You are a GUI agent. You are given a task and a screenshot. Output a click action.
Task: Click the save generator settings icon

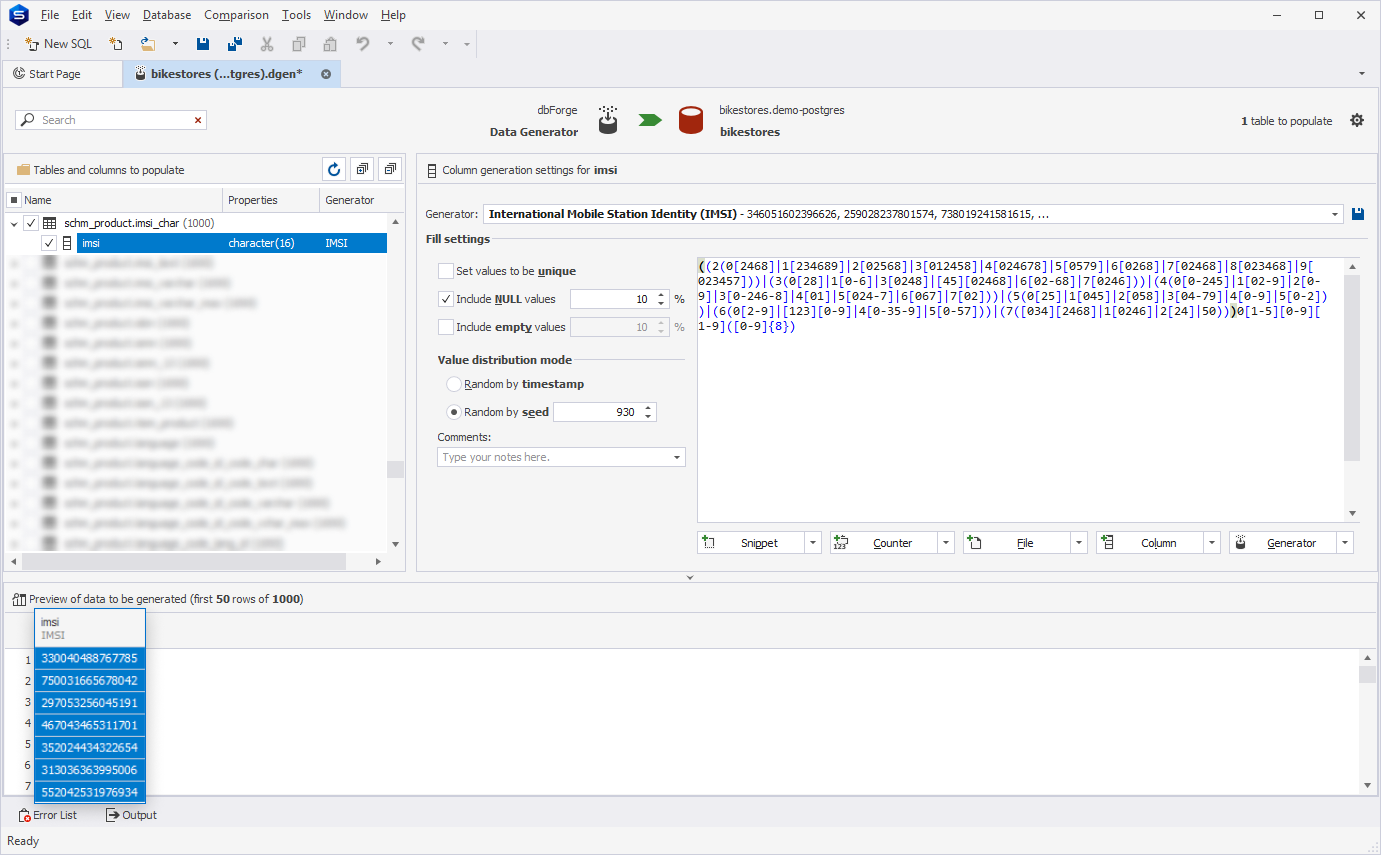(1358, 214)
